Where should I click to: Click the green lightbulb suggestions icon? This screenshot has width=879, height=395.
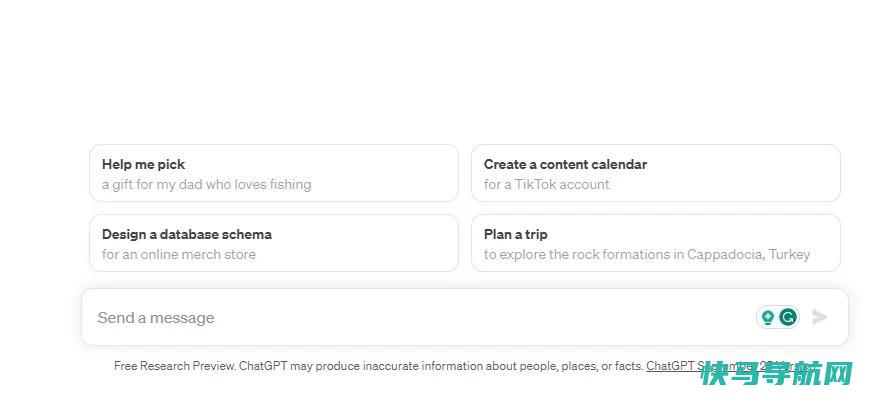tap(768, 318)
